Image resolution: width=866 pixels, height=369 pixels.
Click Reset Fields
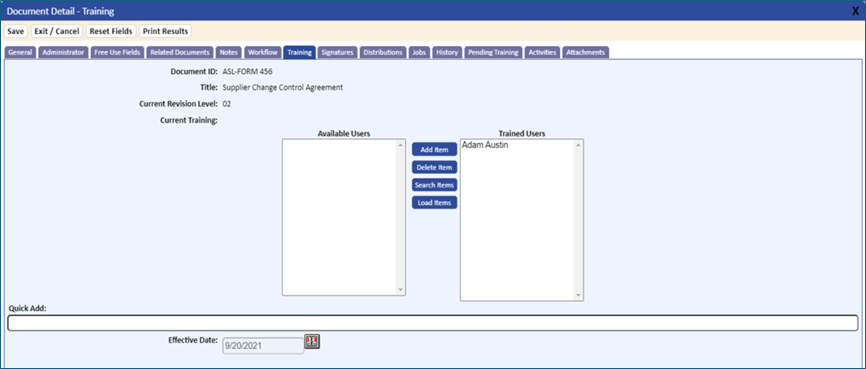(110, 31)
